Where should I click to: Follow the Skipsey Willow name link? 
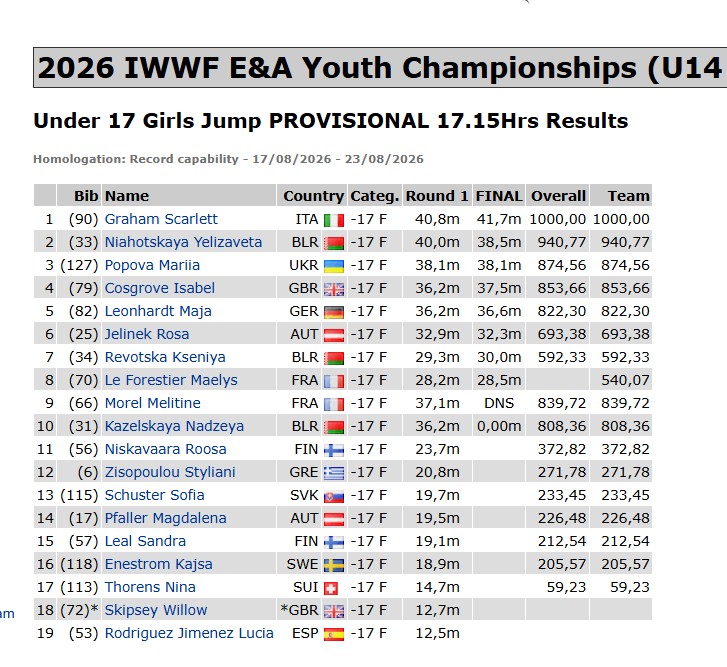pos(156,610)
